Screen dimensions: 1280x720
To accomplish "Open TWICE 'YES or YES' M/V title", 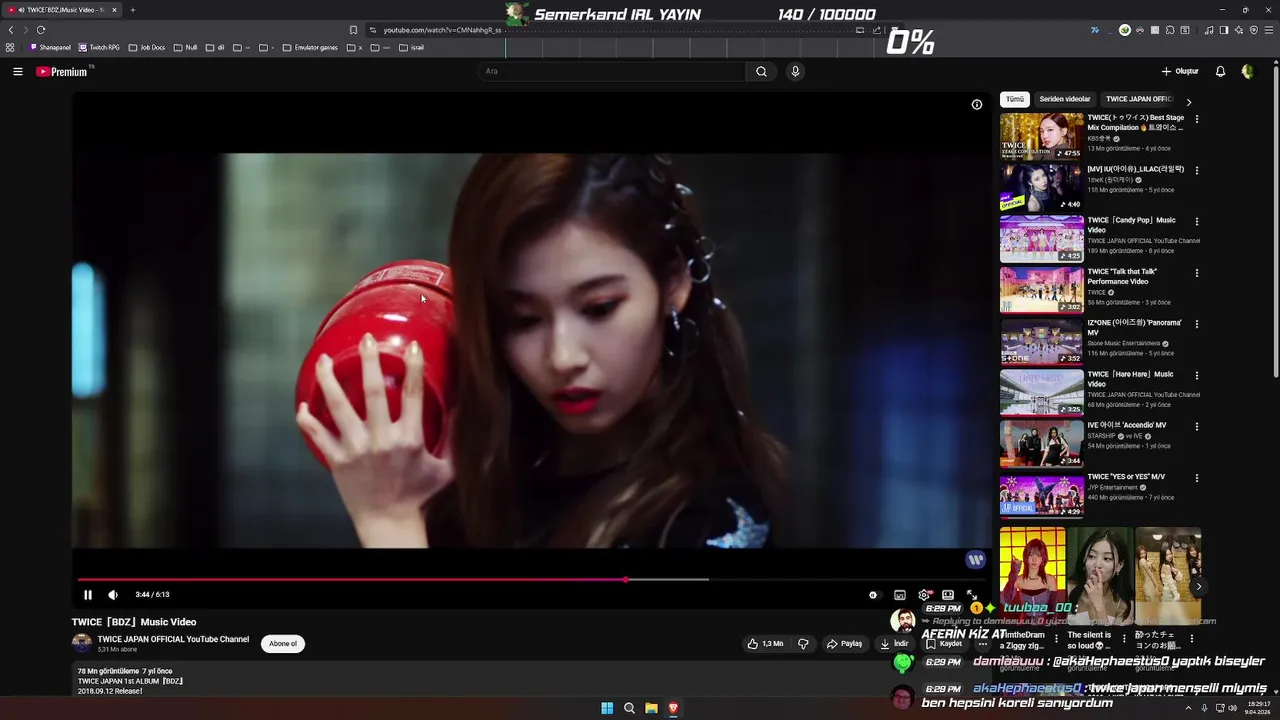I will click(x=1126, y=476).
